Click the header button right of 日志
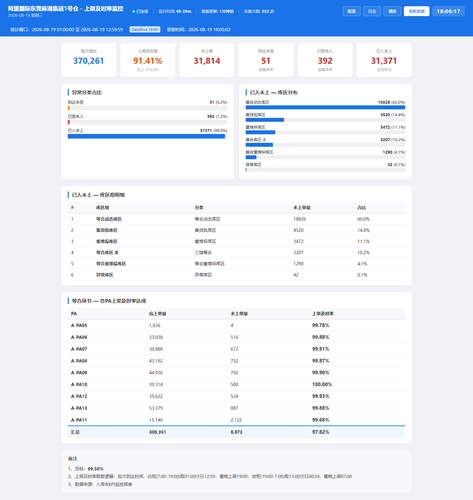473x500 pixels. [x=392, y=11]
